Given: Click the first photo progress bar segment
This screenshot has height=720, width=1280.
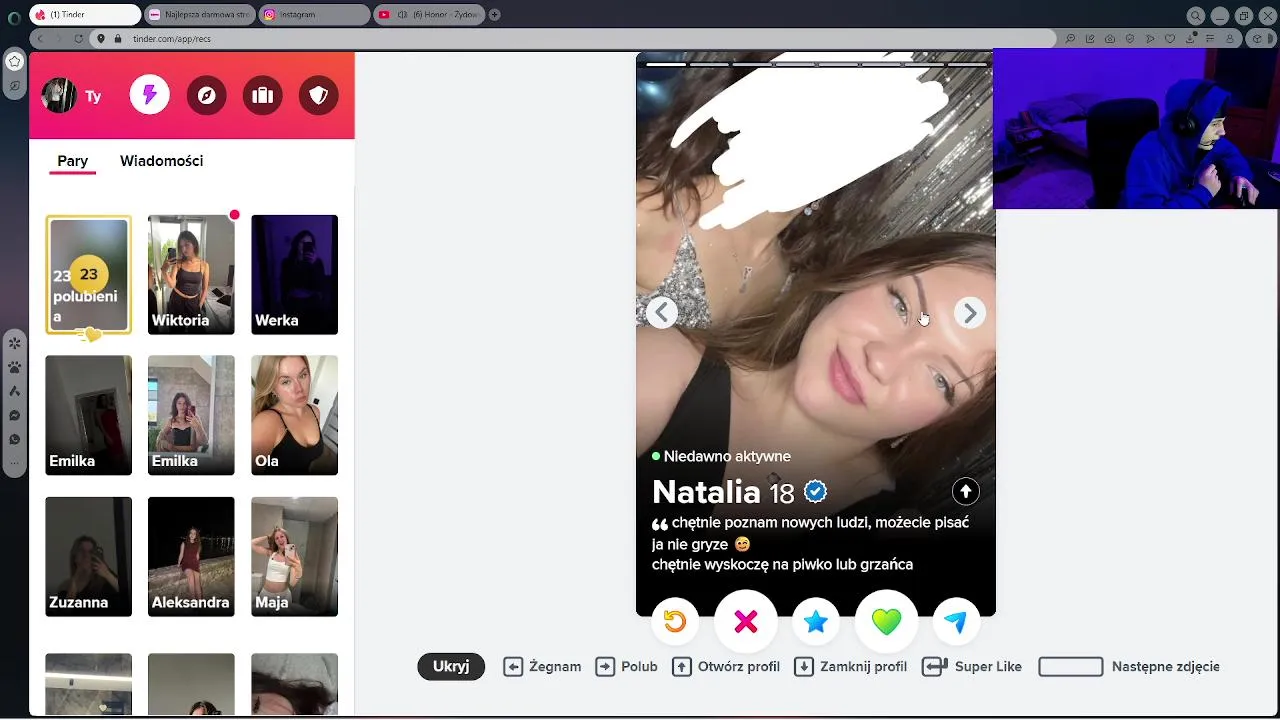Looking at the screenshot, I should click(666, 64).
